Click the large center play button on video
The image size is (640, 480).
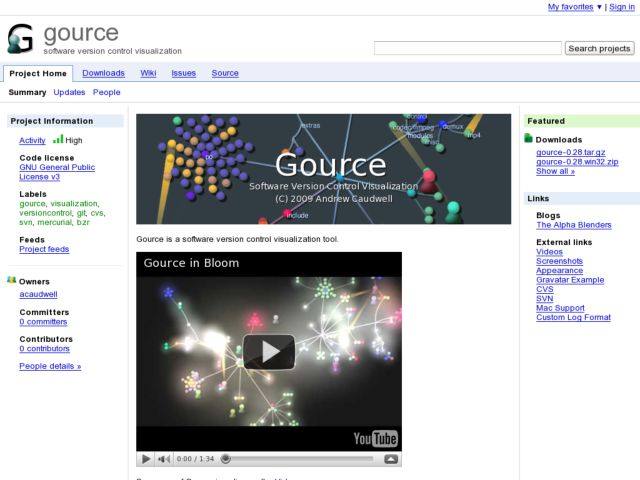[269, 351]
